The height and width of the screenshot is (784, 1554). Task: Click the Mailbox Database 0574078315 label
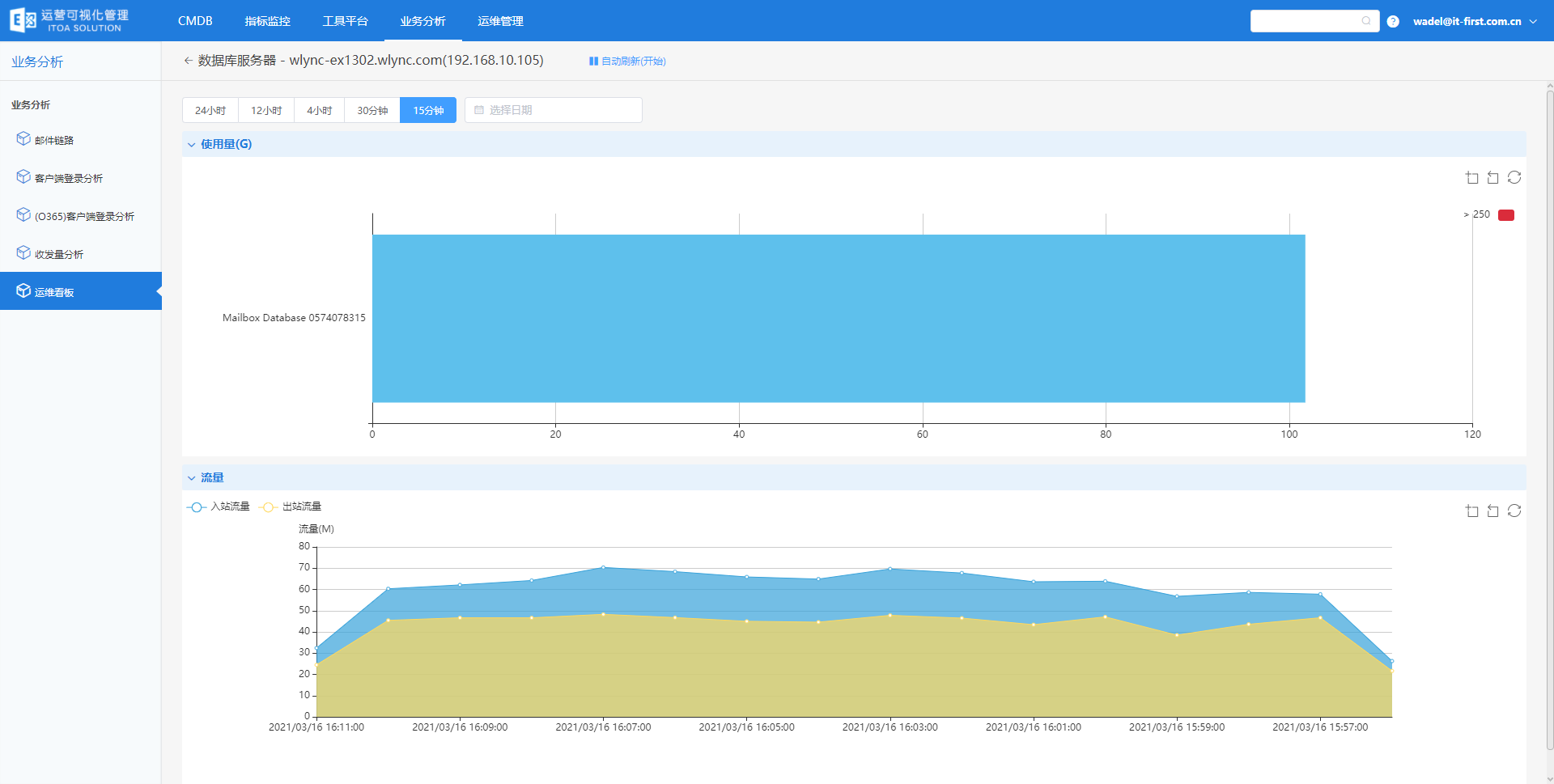point(294,318)
